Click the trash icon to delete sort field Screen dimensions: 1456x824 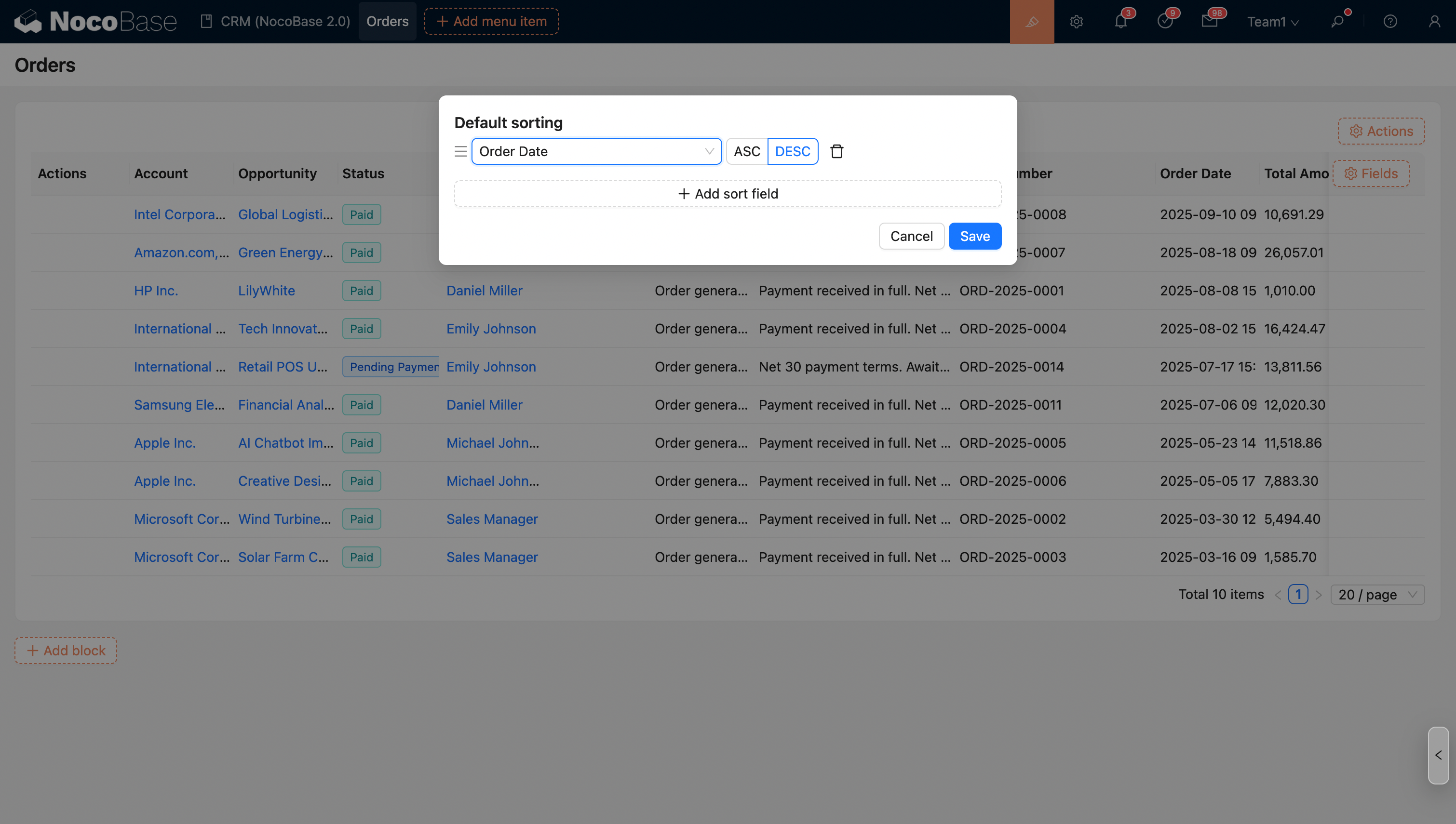click(x=836, y=151)
